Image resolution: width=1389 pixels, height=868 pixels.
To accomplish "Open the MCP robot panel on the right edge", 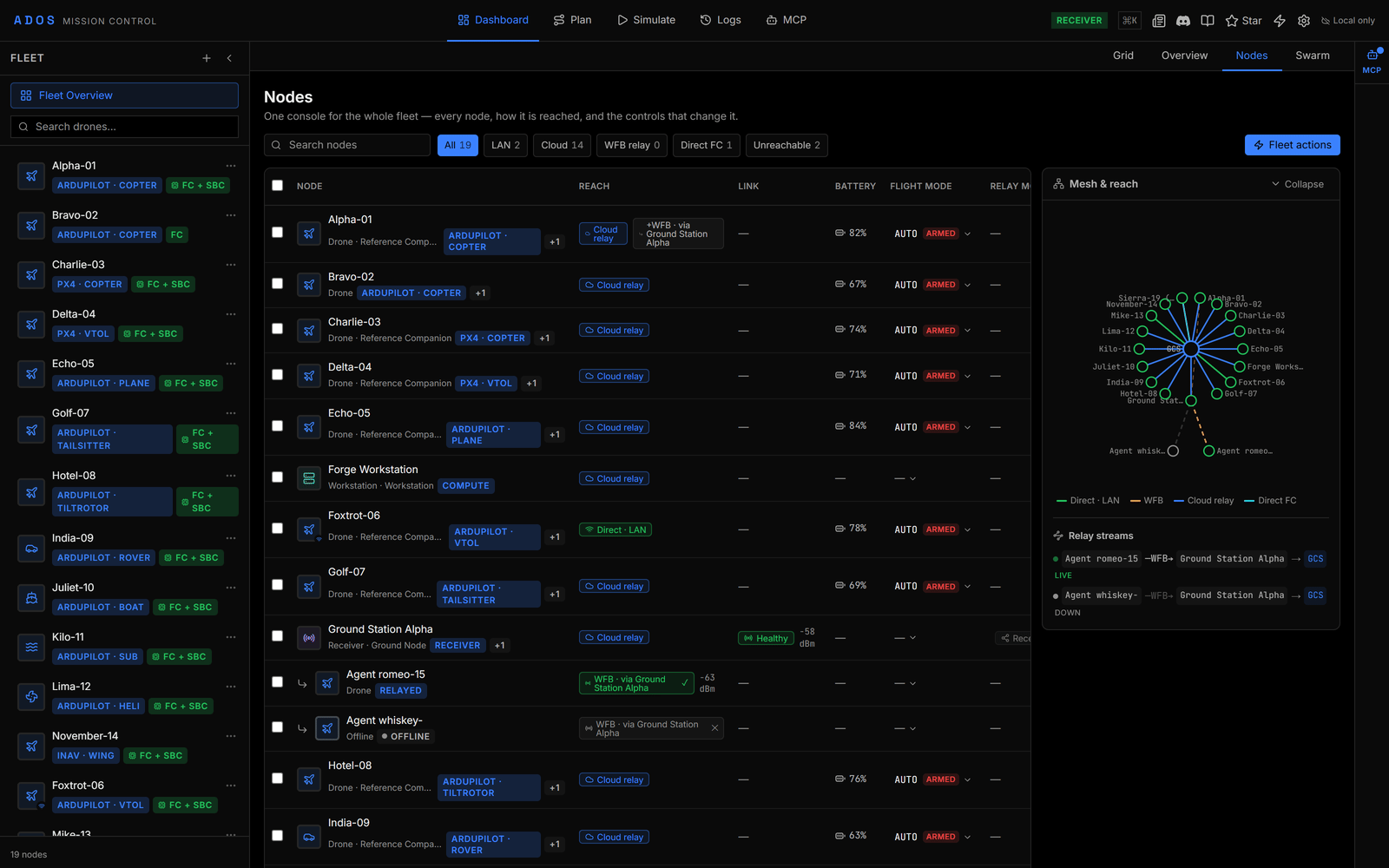I will tap(1372, 61).
